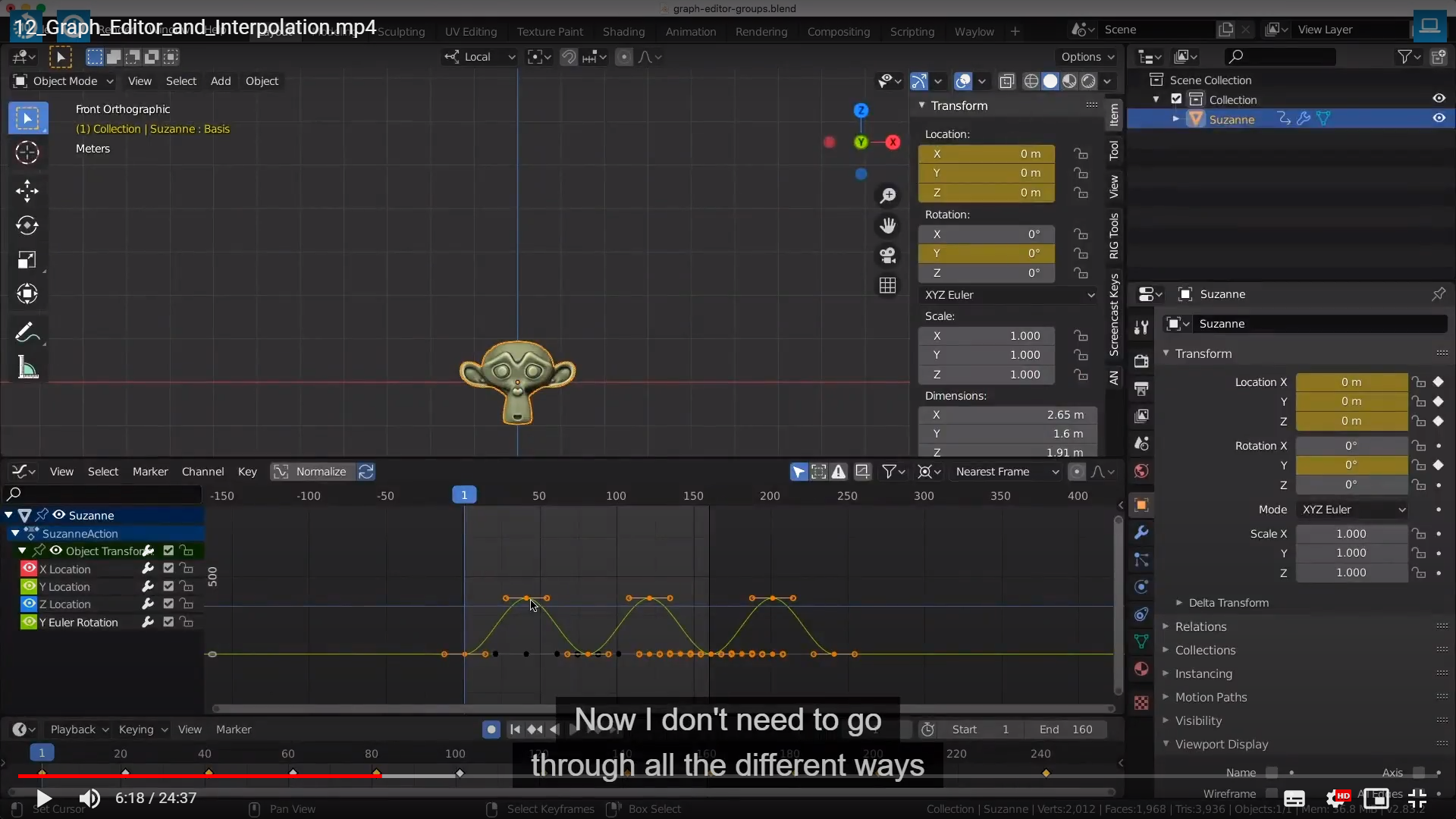Click the camera view icon in viewport
The width and height of the screenshot is (1456, 819).
pos(887,256)
